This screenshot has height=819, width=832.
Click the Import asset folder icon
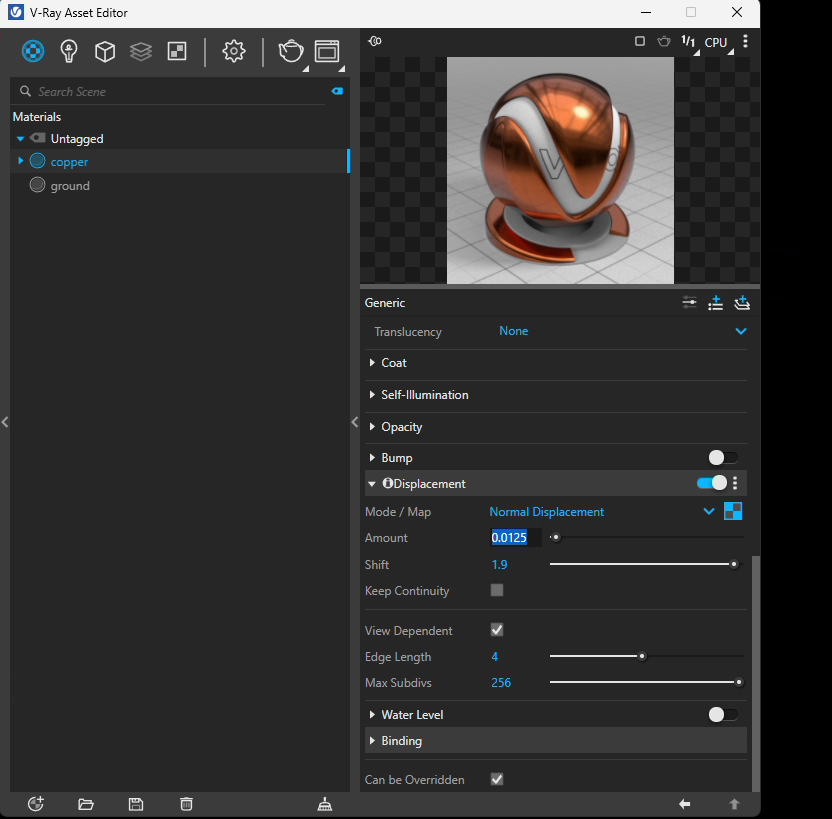click(x=86, y=805)
